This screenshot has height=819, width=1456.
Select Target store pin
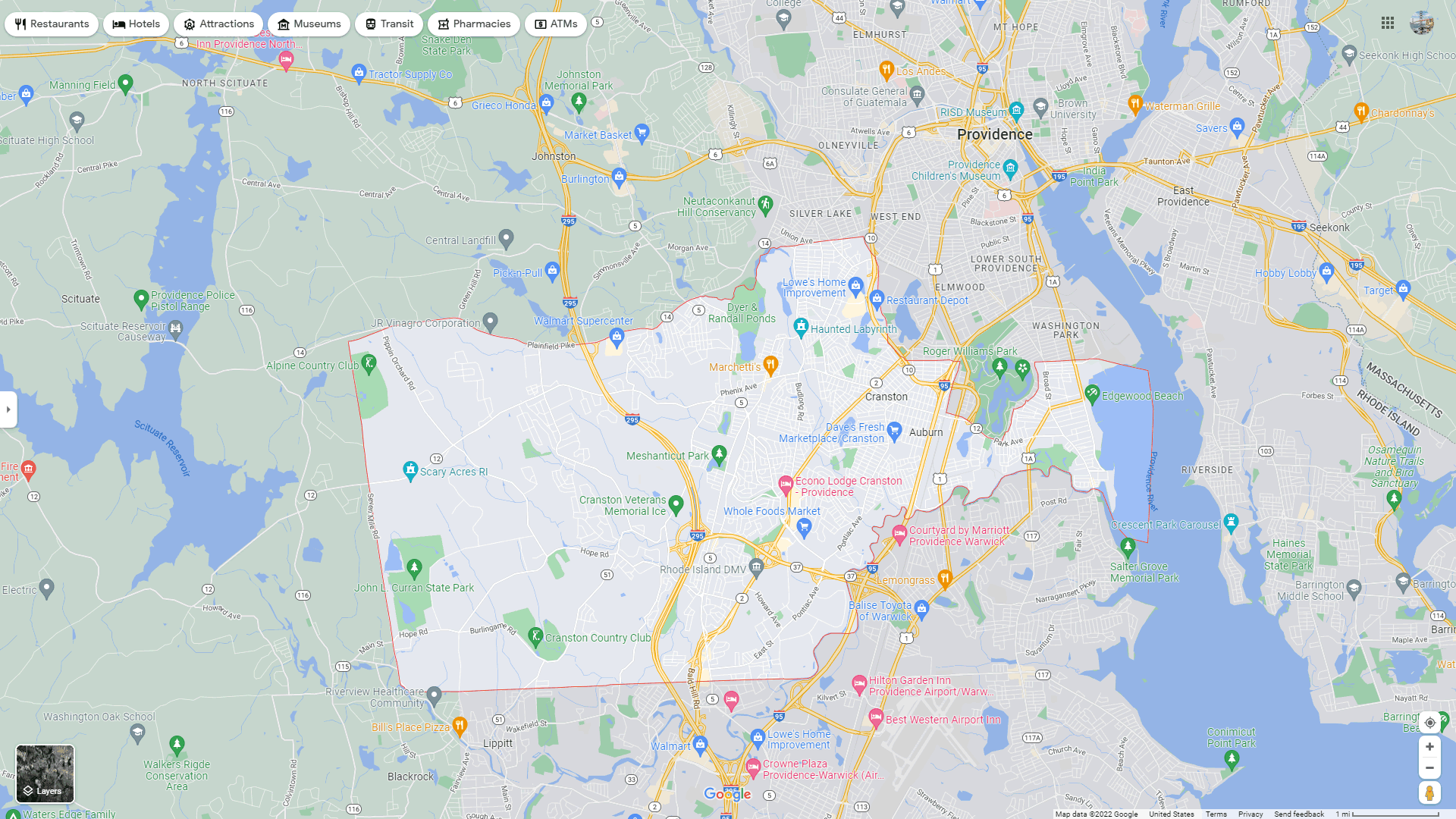1403,288
